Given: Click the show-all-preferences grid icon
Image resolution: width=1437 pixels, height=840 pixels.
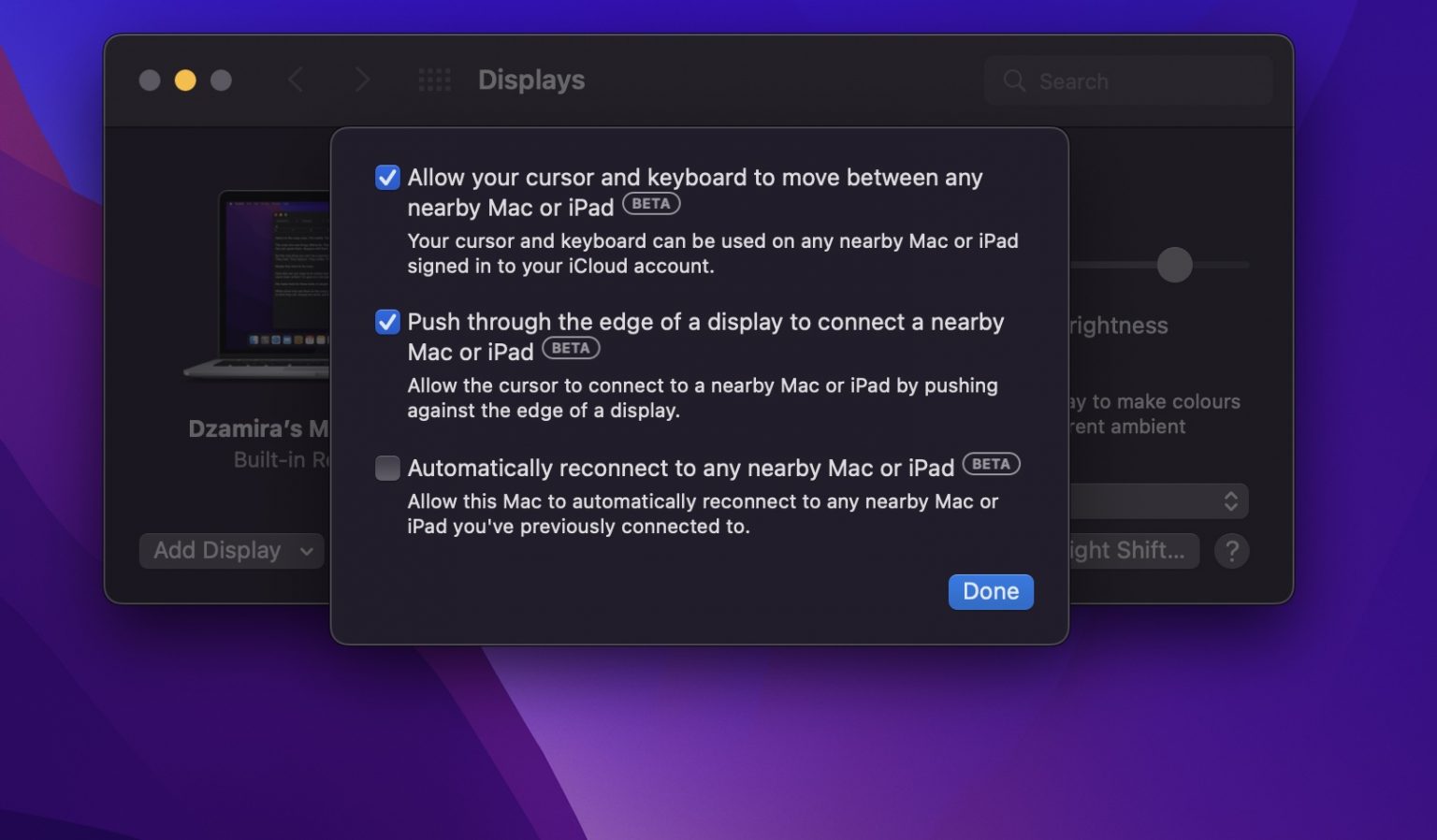Looking at the screenshot, I should click(x=434, y=80).
